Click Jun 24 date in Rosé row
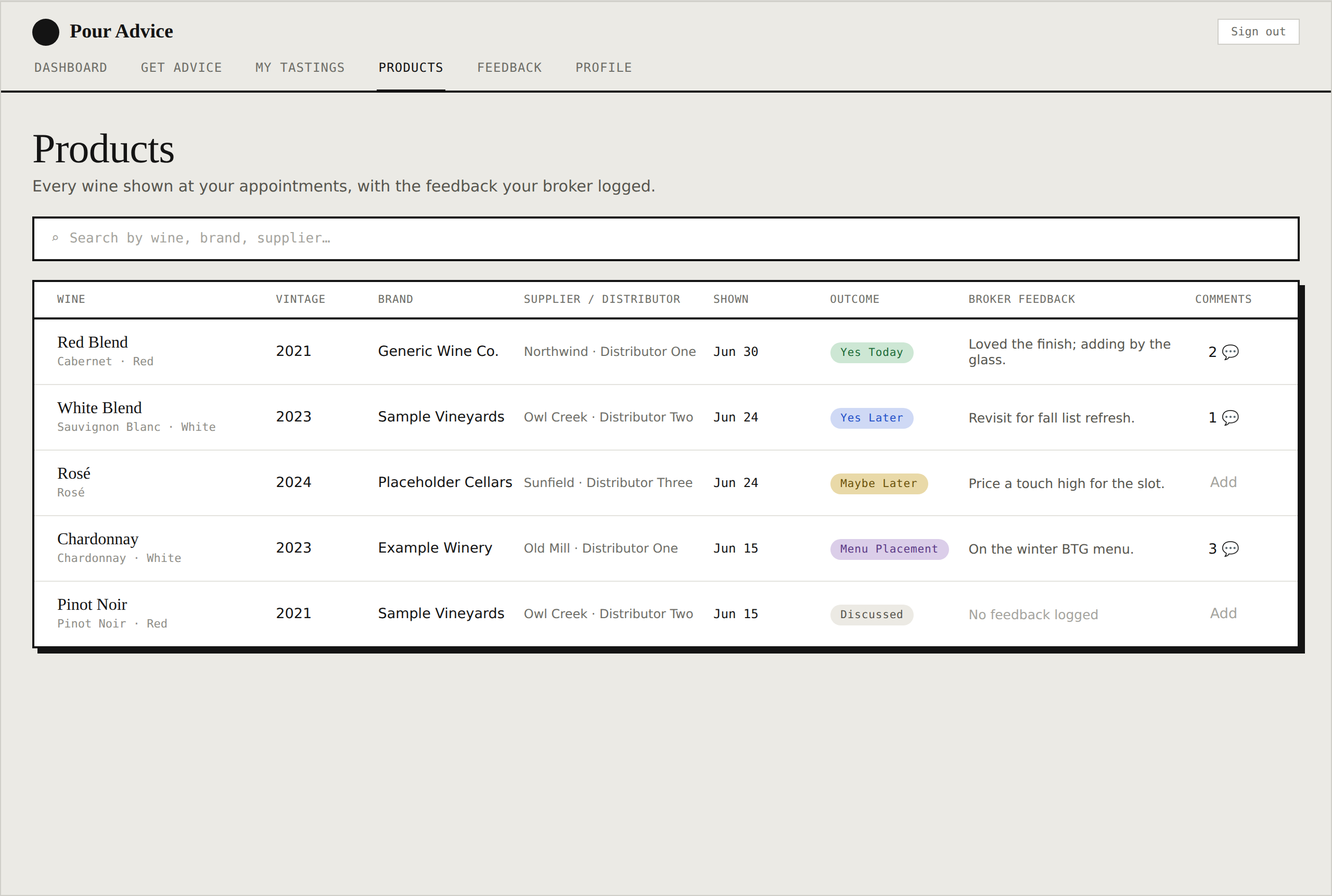The height and width of the screenshot is (896, 1332). (x=735, y=483)
